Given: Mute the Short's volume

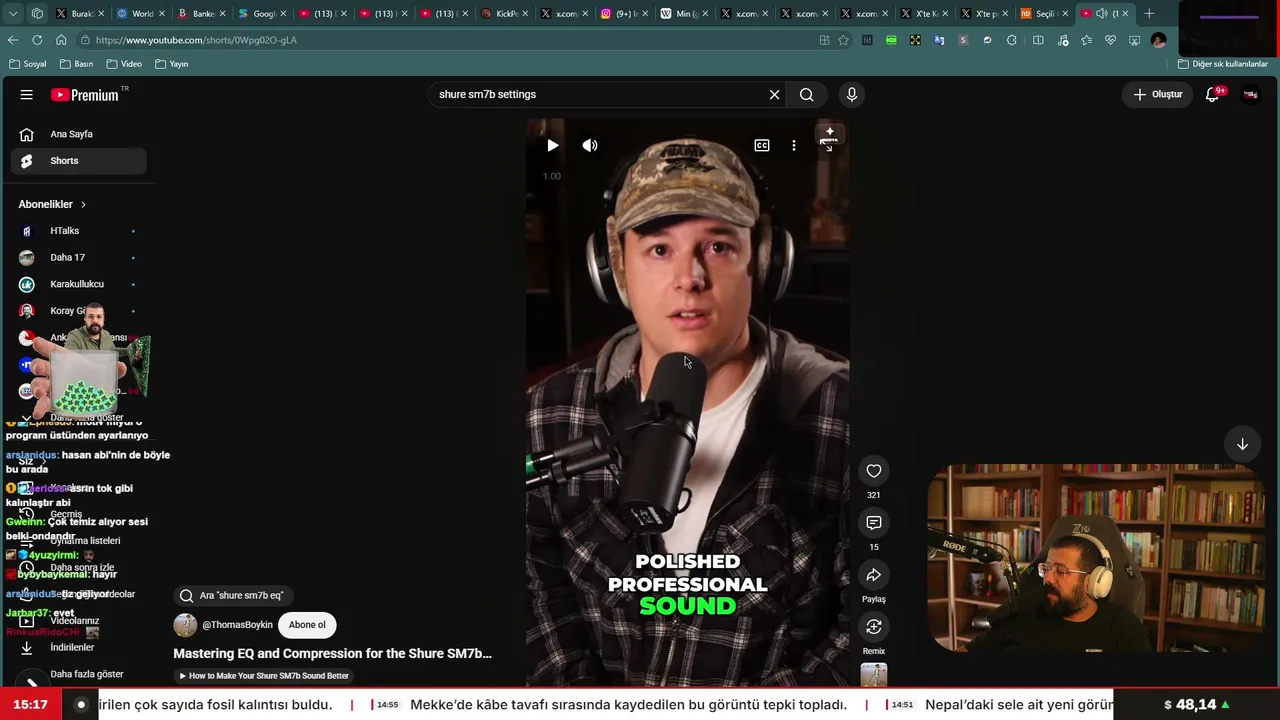Looking at the screenshot, I should pos(590,146).
